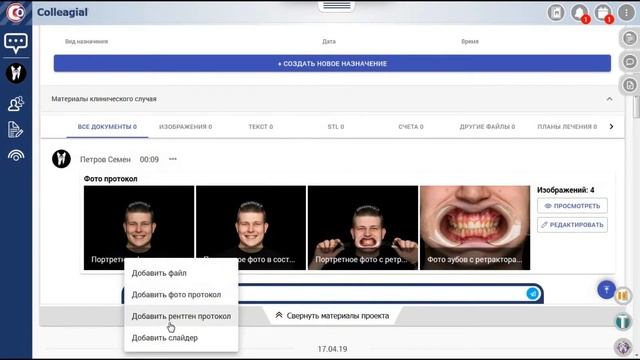Click the Время column header
Viewport: 640px width, 360px height.
point(470,41)
